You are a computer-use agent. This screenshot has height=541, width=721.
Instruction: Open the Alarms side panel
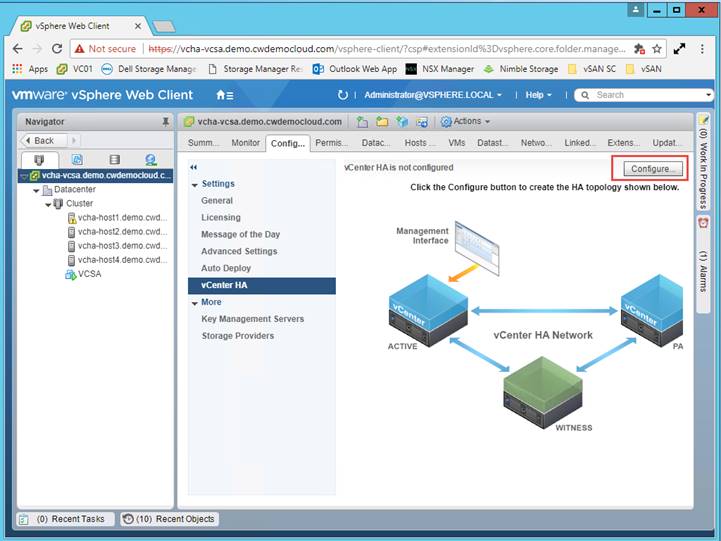click(x=703, y=263)
